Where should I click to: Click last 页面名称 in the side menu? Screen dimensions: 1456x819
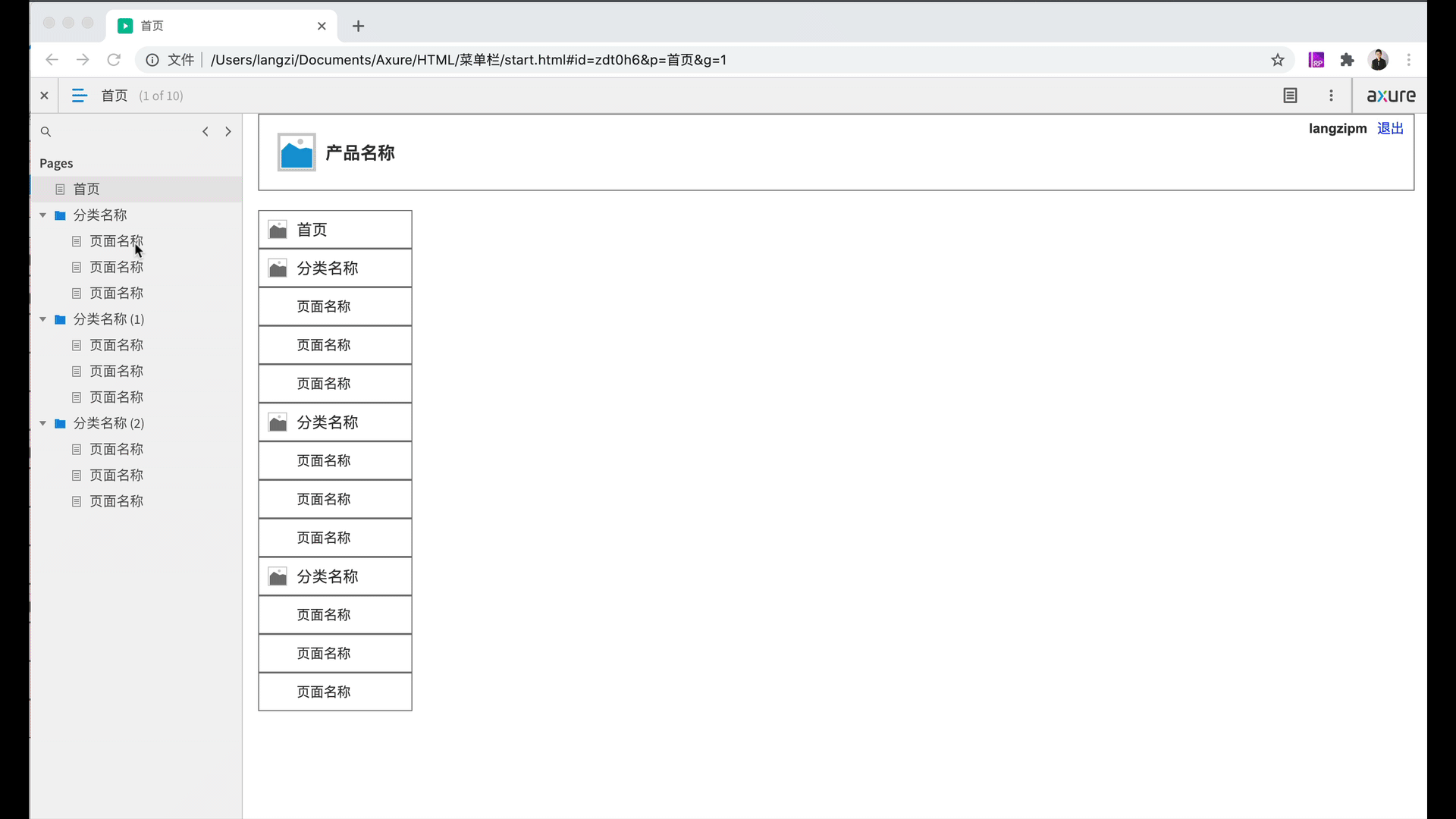335,692
